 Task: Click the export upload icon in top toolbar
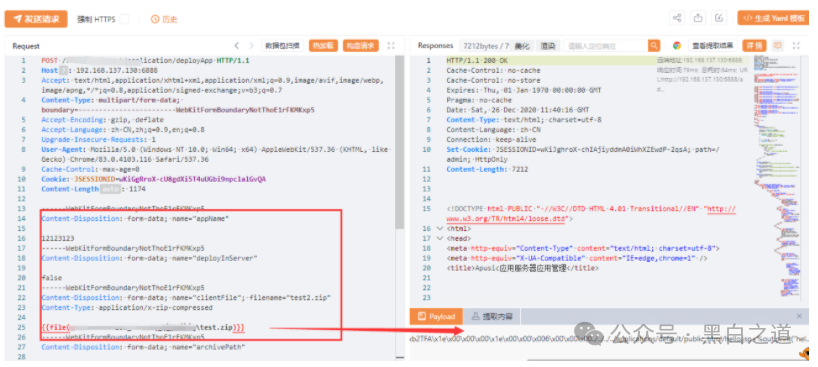click(698, 18)
